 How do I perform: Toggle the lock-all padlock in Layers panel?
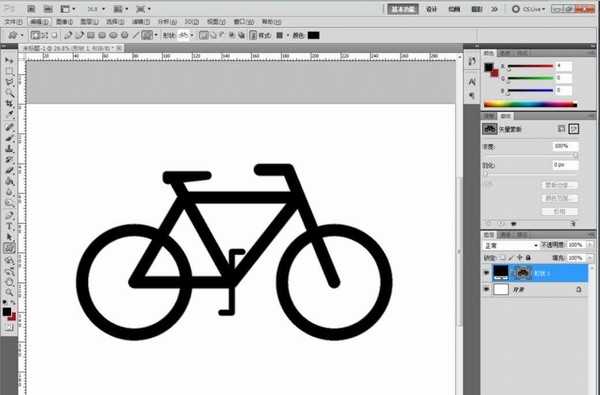528,258
